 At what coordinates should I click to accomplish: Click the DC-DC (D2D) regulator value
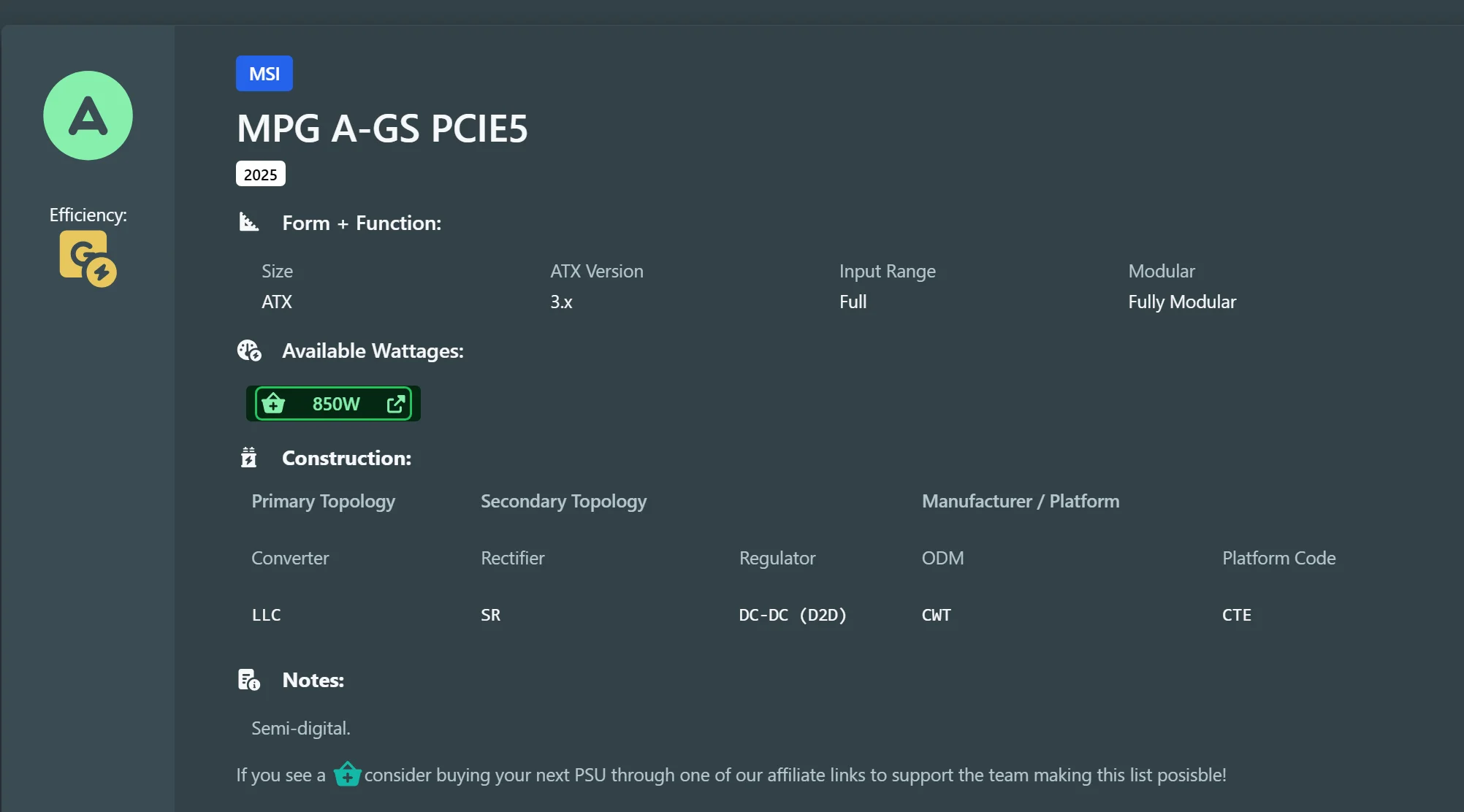pyautogui.click(x=792, y=615)
